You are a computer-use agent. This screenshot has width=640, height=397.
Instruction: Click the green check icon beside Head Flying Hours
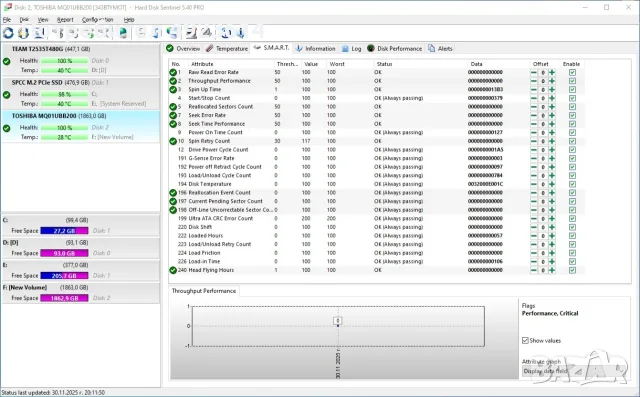click(173, 270)
